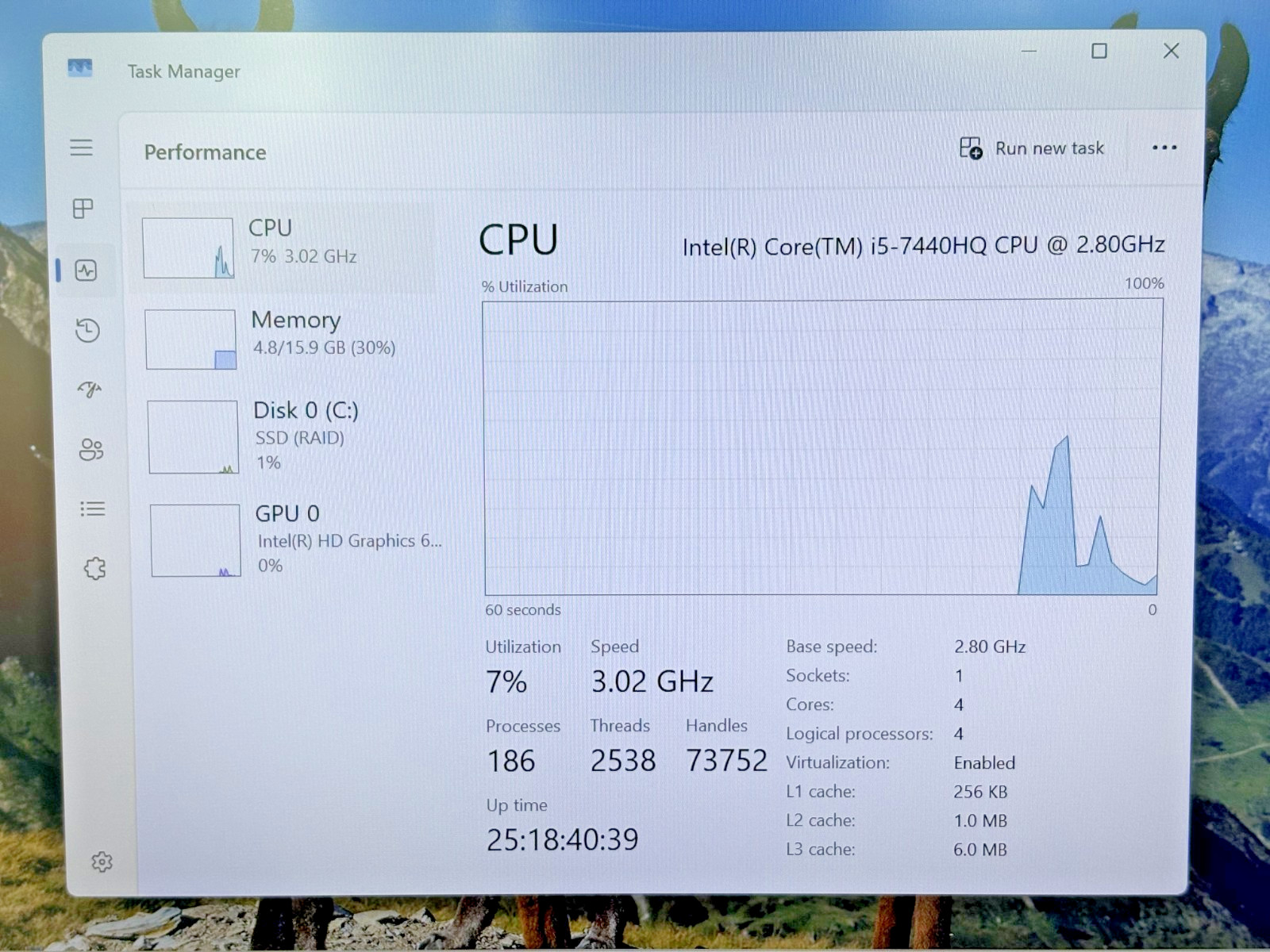This screenshot has height=952, width=1270.
Task: Select the Performance page icon
Action: [x=86, y=271]
